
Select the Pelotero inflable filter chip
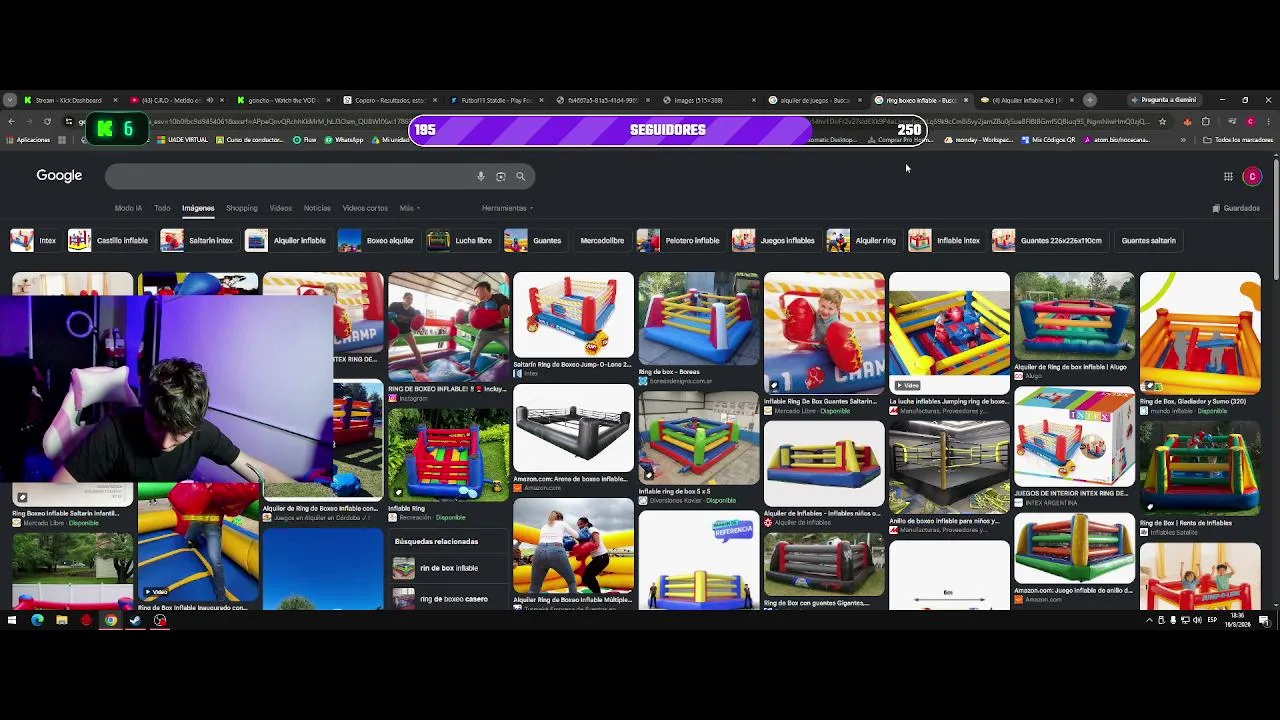(x=680, y=240)
